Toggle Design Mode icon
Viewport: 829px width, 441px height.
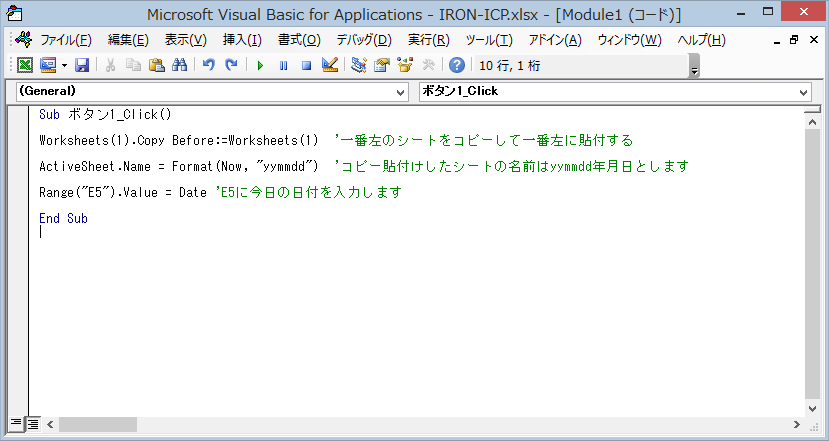(x=330, y=65)
